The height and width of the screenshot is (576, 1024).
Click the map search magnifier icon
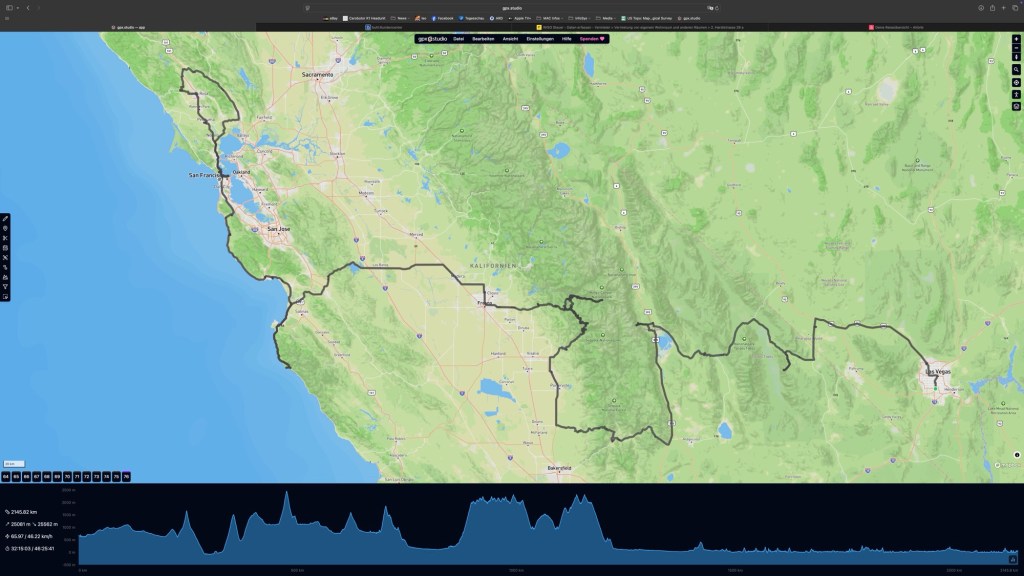[1016, 69]
